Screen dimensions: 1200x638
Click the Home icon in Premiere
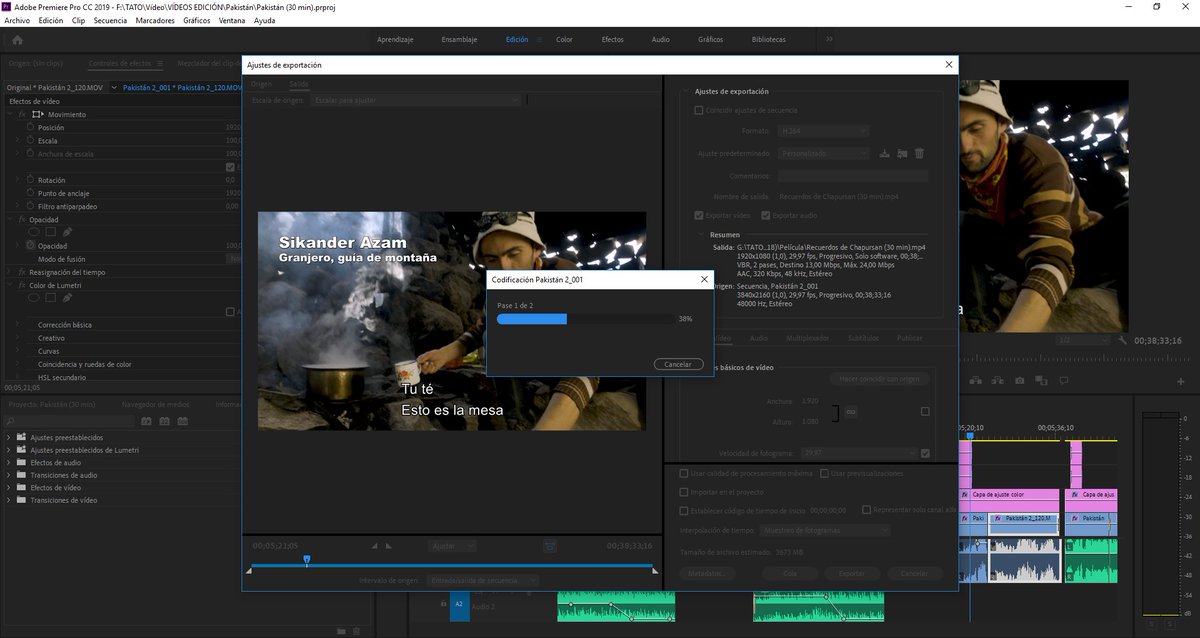click(17, 40)
